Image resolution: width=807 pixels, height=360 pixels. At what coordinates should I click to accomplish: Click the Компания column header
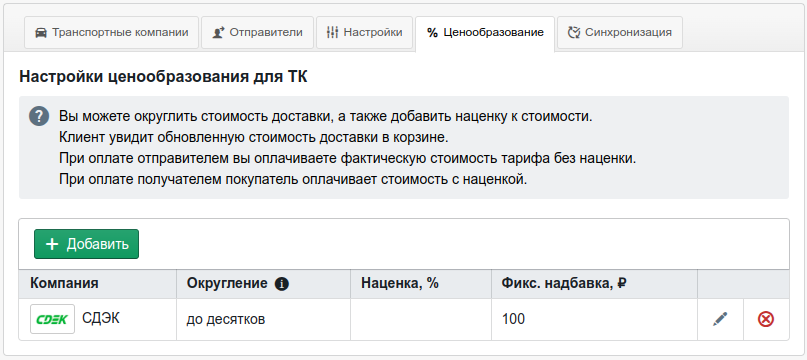[64, 283]
